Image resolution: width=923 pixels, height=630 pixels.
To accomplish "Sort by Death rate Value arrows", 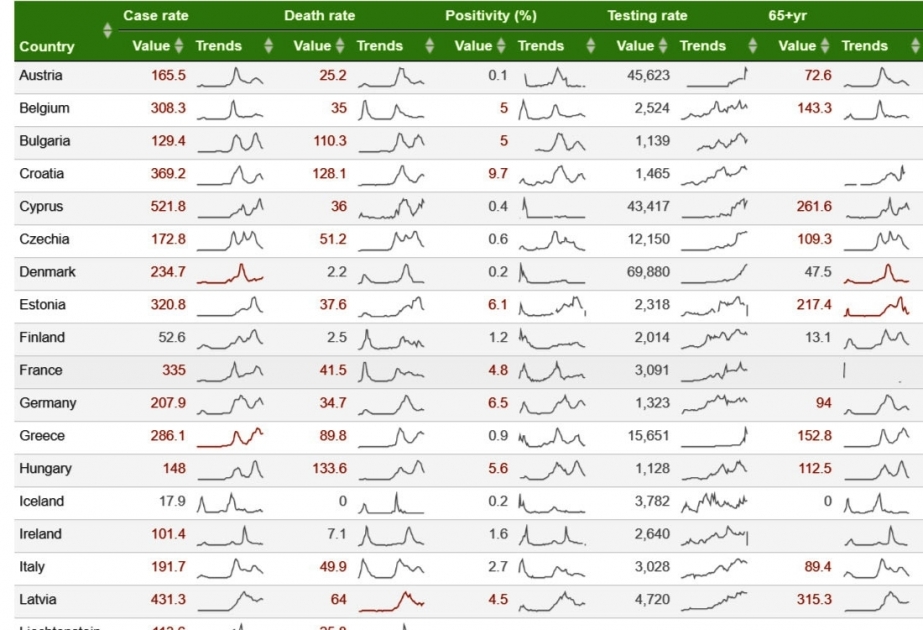I will click(340, 46).
